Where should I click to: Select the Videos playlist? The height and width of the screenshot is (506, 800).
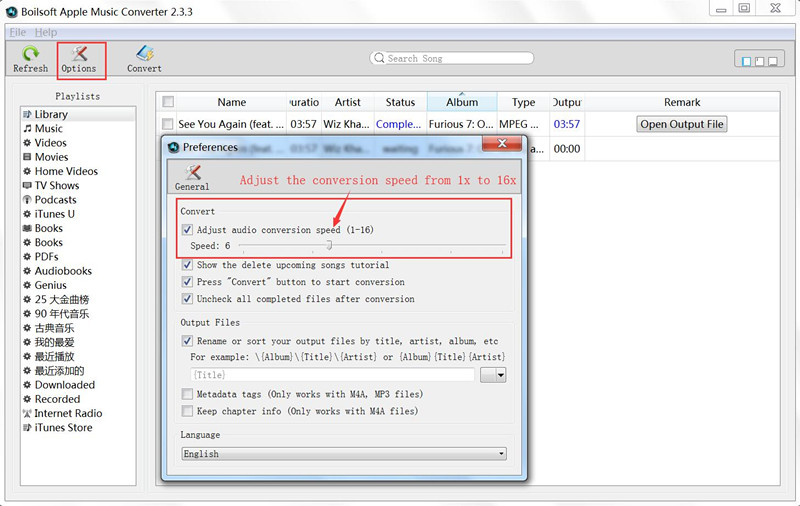point(50,143)
